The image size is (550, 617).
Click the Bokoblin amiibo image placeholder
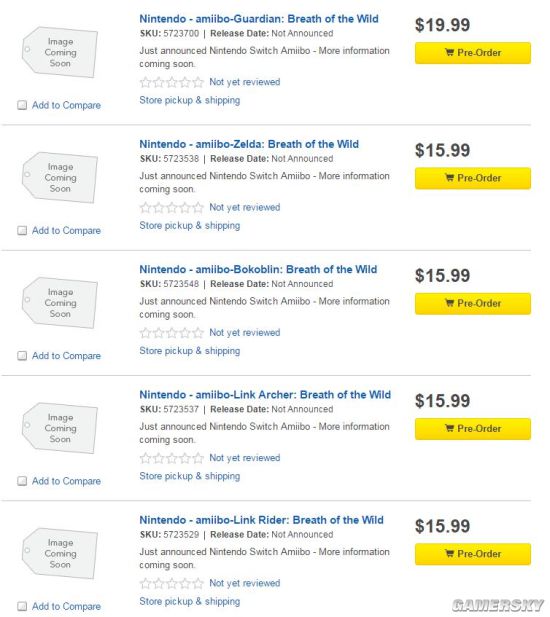point(60,303)
